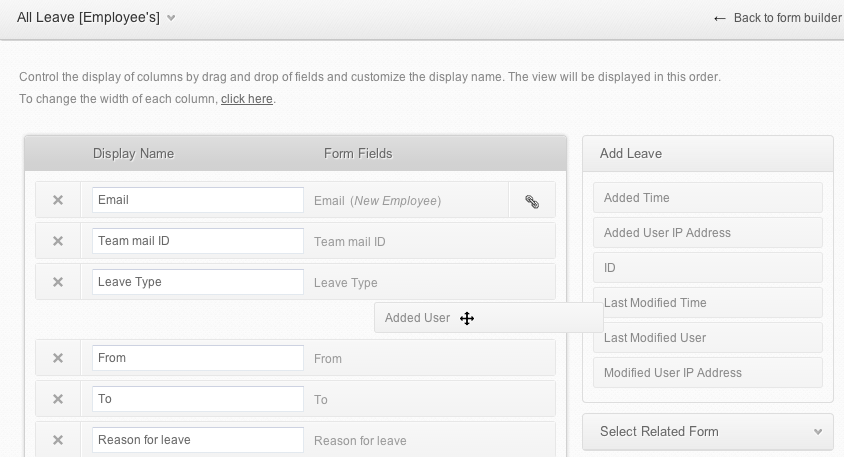Select the Modified User IP Address field
Image resolution: width=844 pixels, height=457 pixels.
tap(707, 373)
